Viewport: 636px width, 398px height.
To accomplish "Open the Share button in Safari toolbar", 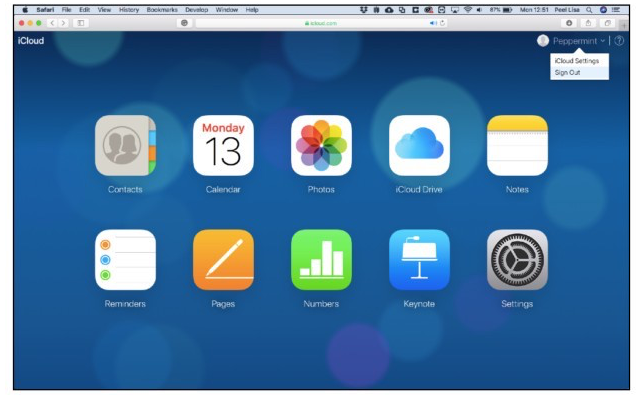I will tap(588, 23).
